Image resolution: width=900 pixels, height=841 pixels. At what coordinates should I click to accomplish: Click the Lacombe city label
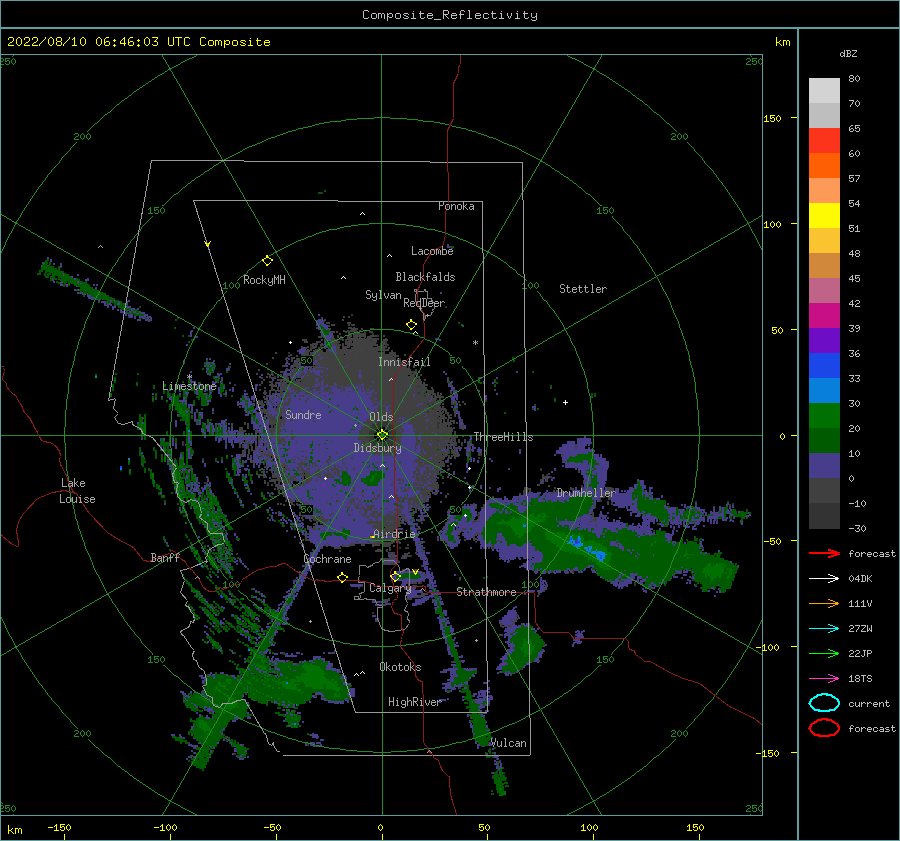click(x=432, y=251)
